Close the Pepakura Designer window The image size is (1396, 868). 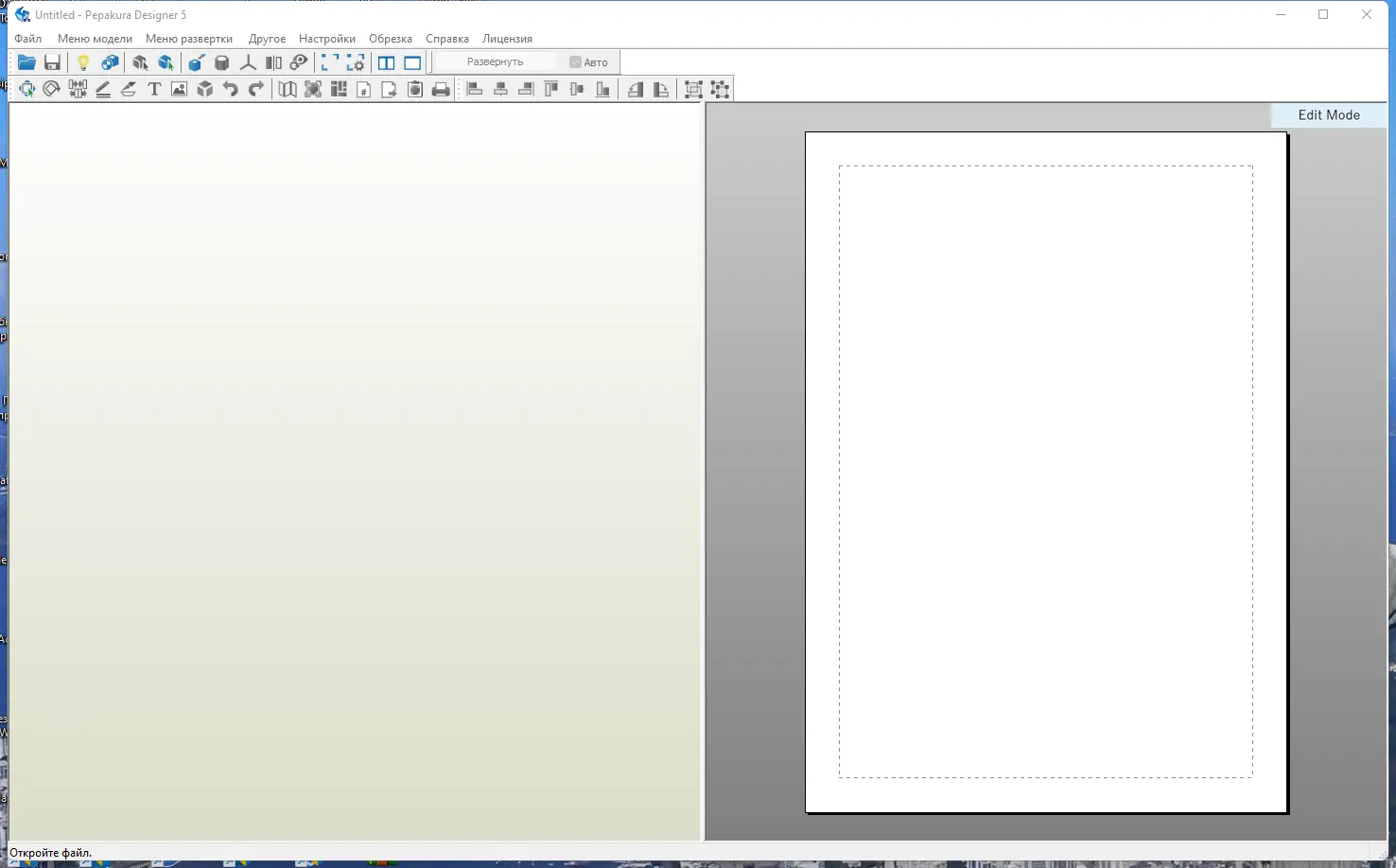coord(1367,15)
